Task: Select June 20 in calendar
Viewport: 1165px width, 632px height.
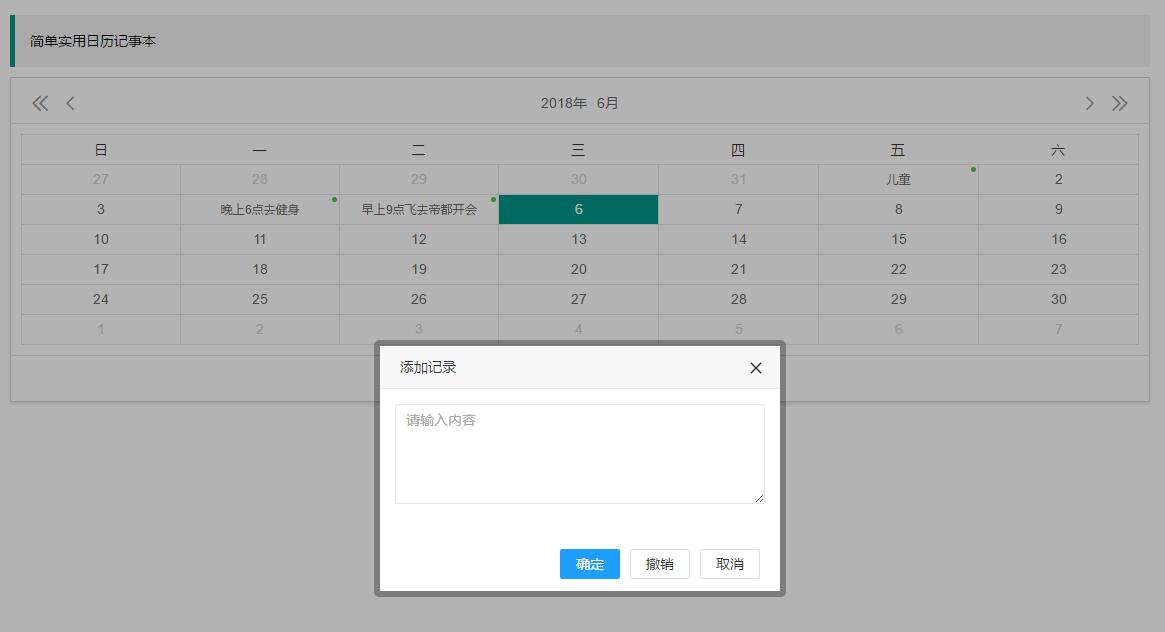Action: pyautogui.click(x=579, y=269)
